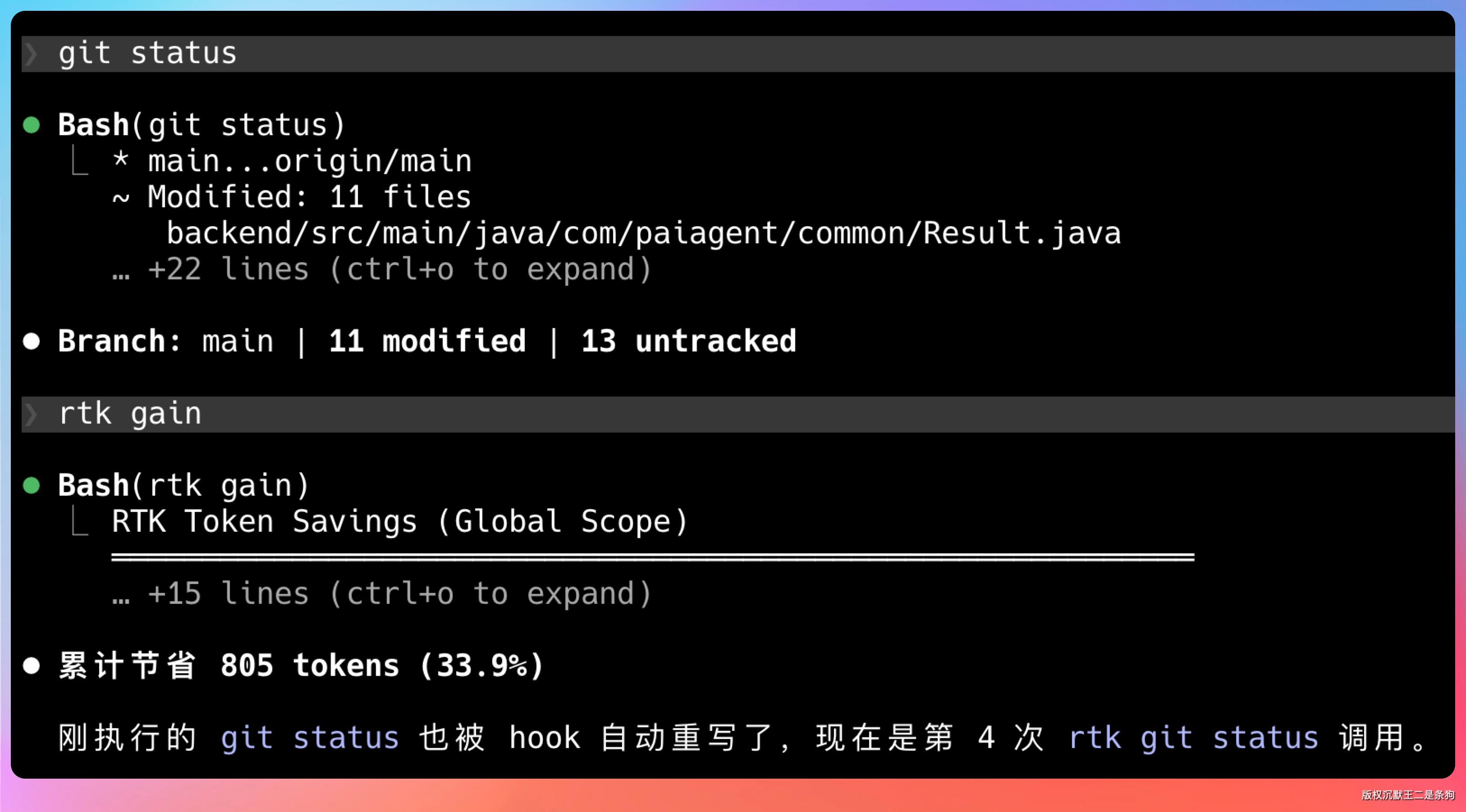Click the blue git status inline code
Screen dimensions: 1466x812
click(310, 738)
